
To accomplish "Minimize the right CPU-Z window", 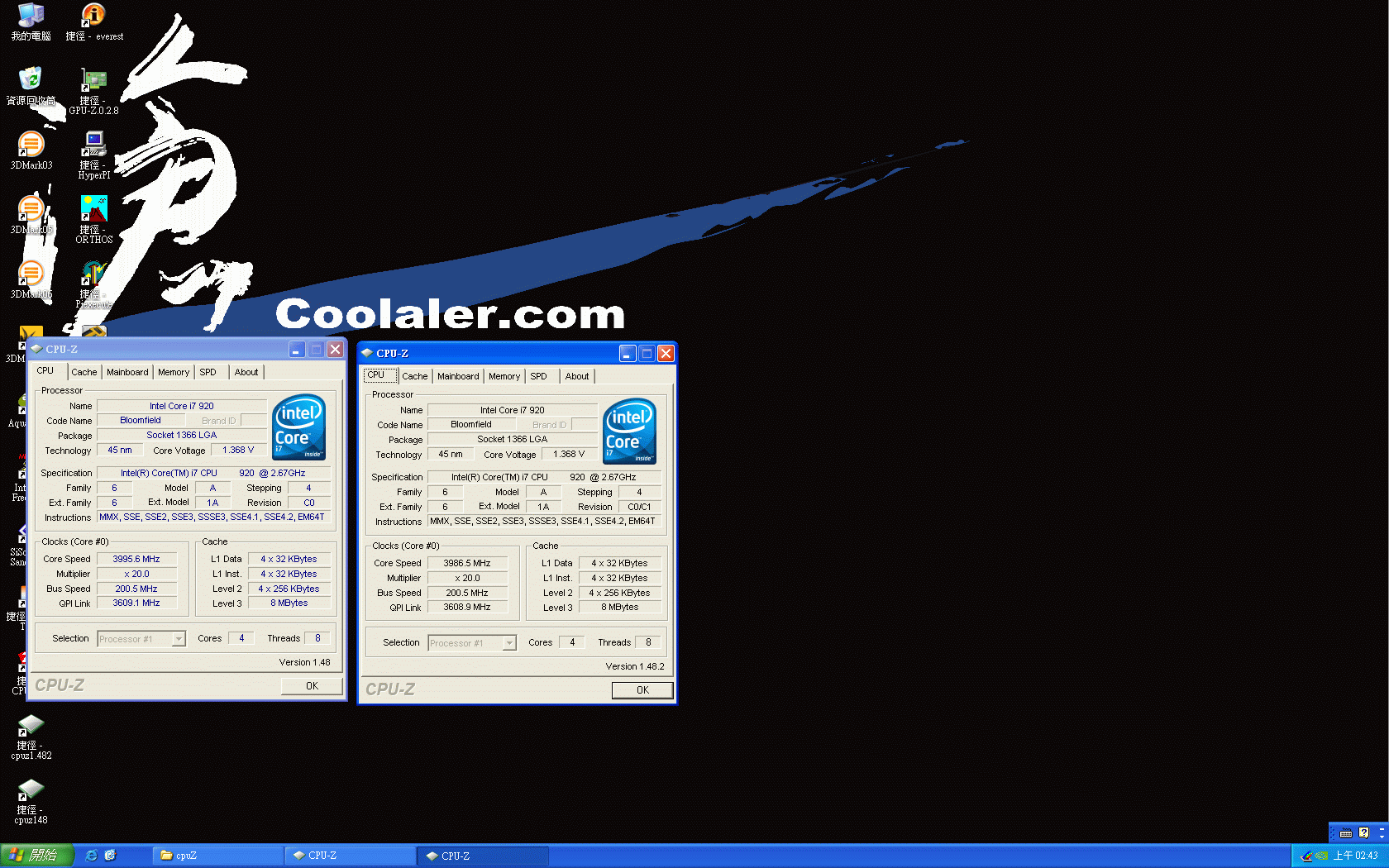I will (x=628, y=354).
